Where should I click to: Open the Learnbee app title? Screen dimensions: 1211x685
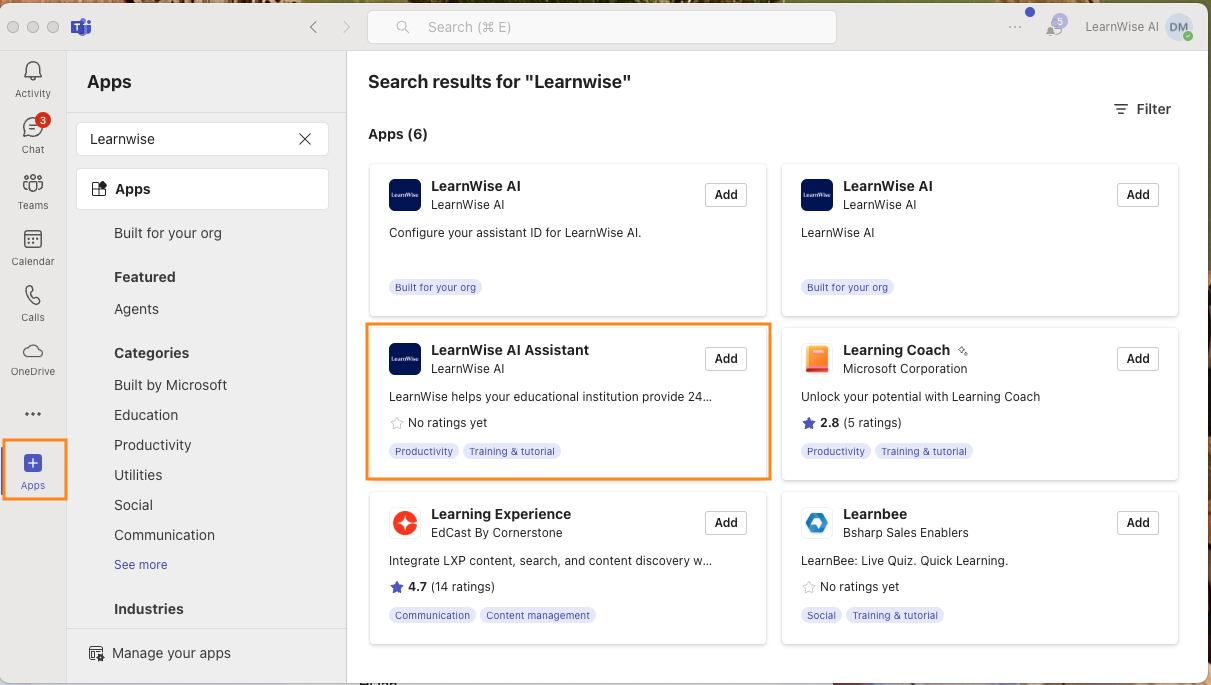[x=875, y=514]
